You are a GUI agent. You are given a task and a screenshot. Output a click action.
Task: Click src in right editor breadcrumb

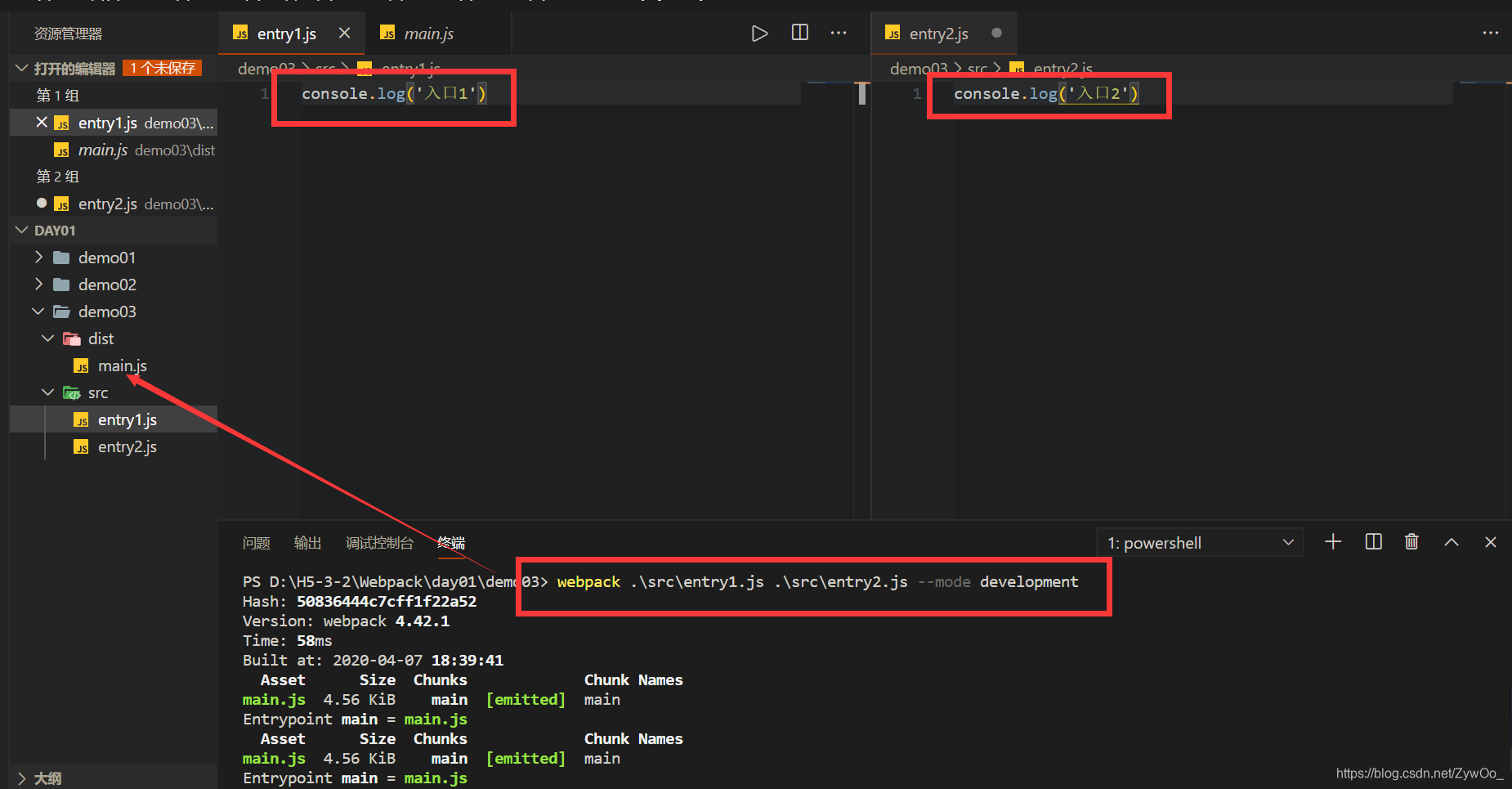977,69
